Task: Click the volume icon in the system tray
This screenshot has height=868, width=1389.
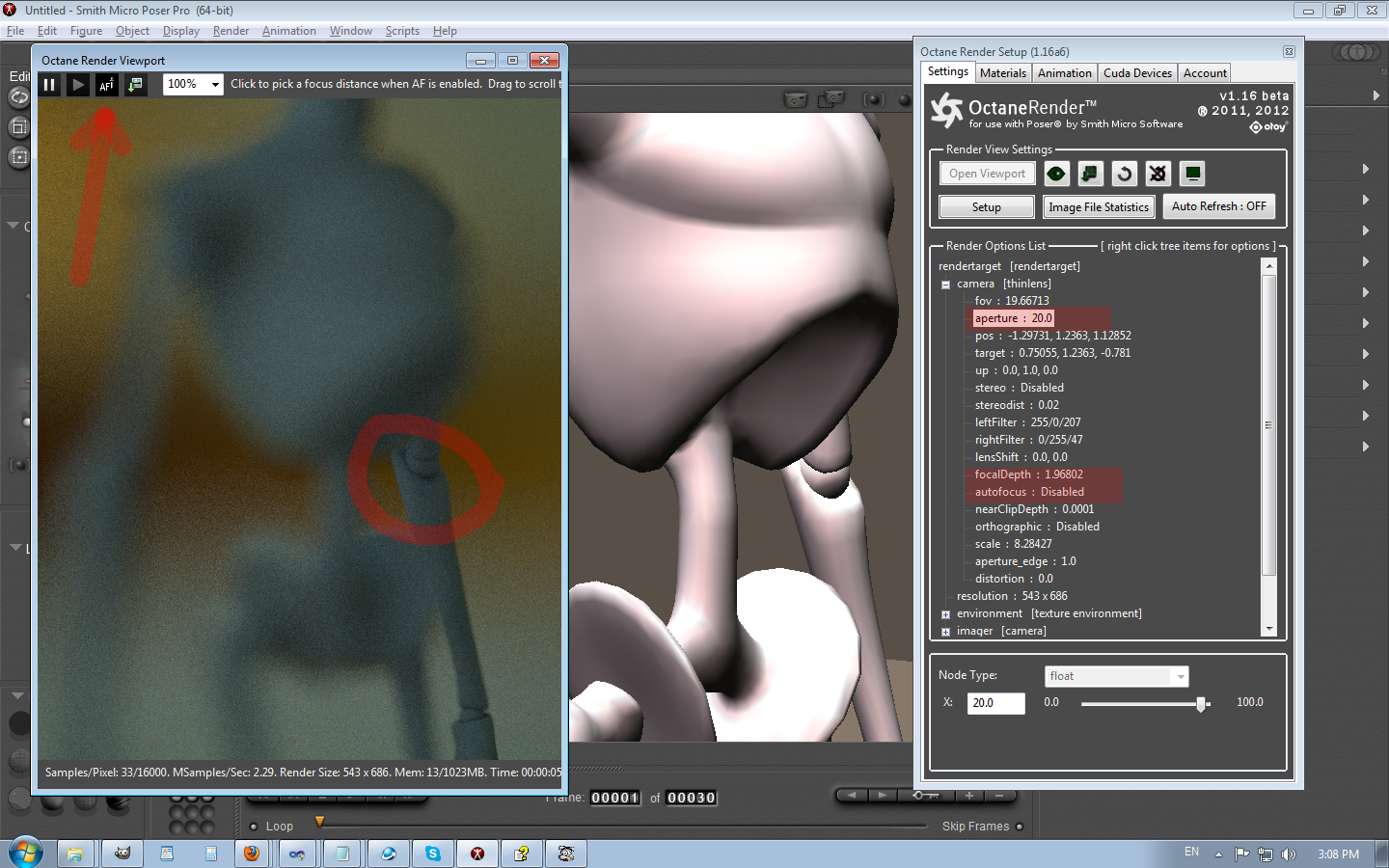Action: (1289, 854)
